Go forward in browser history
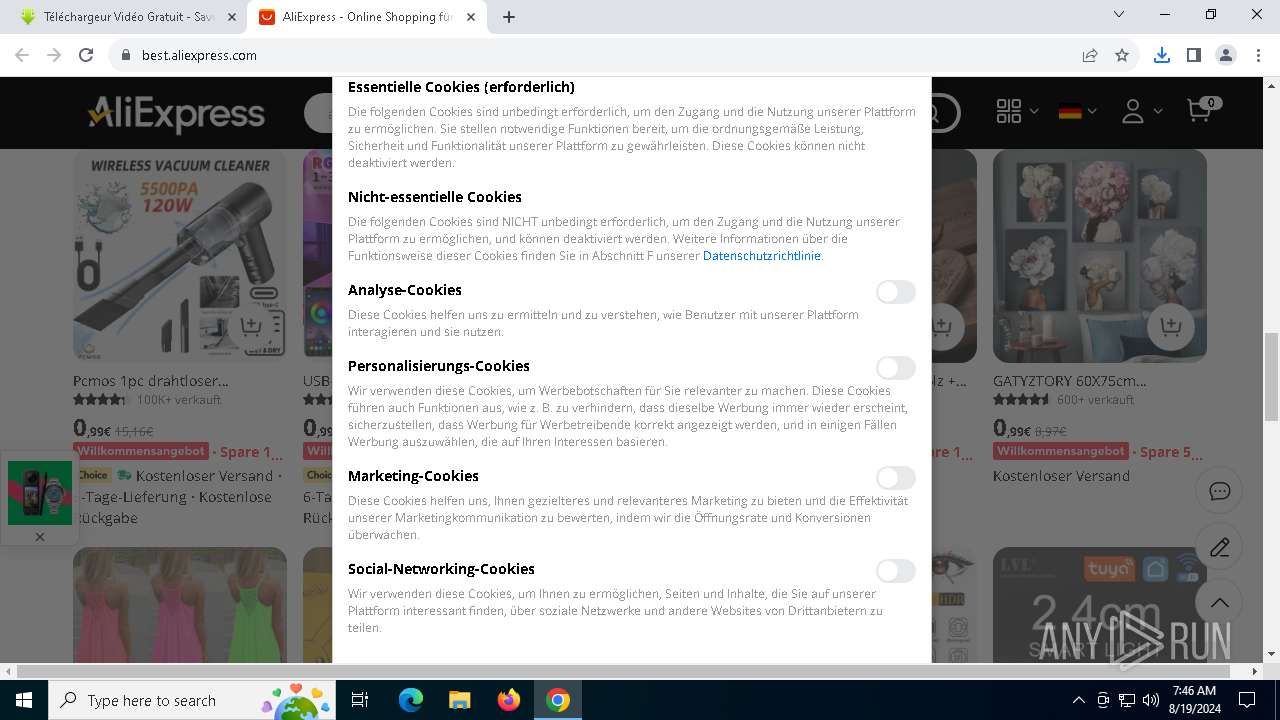The image size is (1280, 720). coord(54,55)
